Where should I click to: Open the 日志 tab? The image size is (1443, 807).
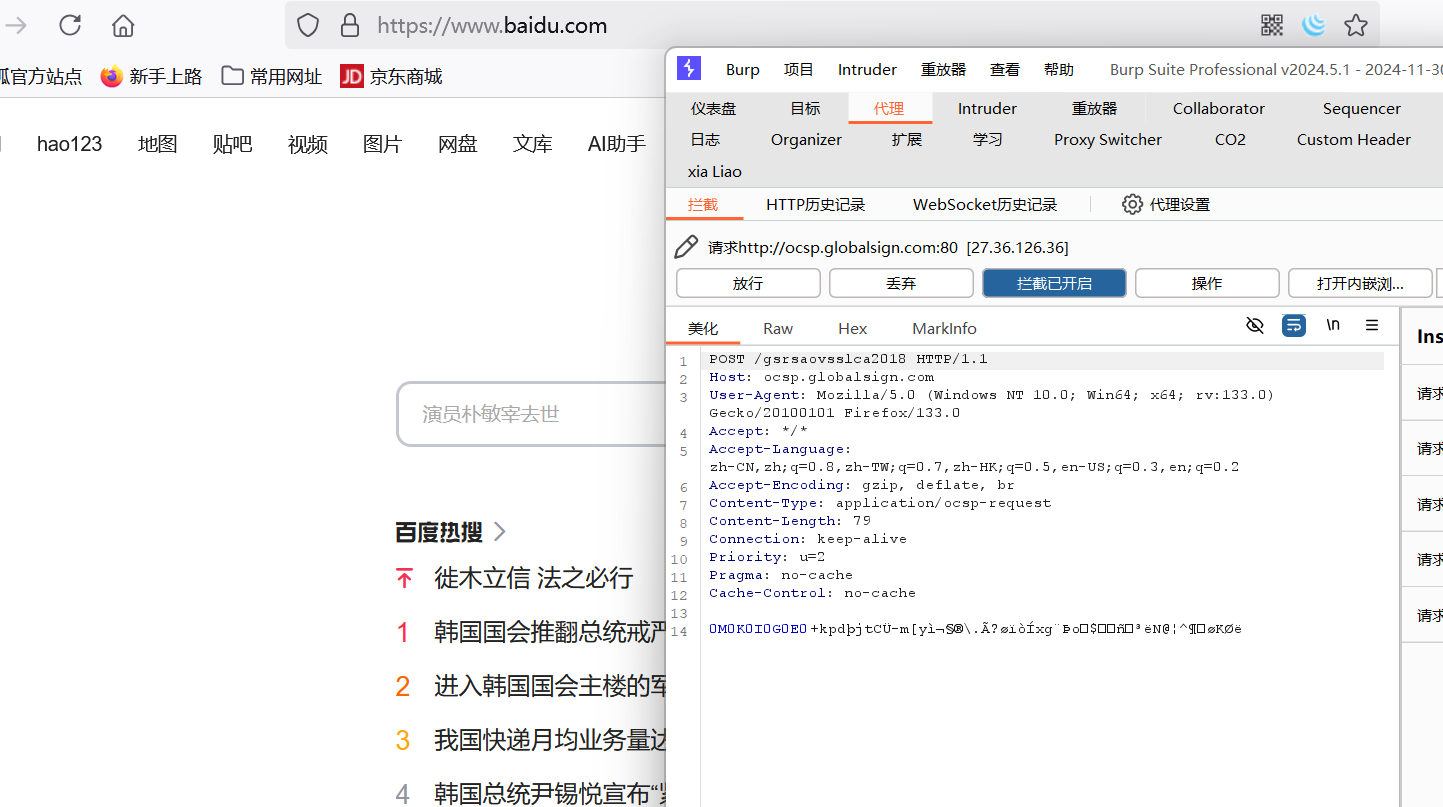pyautogui.click(x=705, y=139)
